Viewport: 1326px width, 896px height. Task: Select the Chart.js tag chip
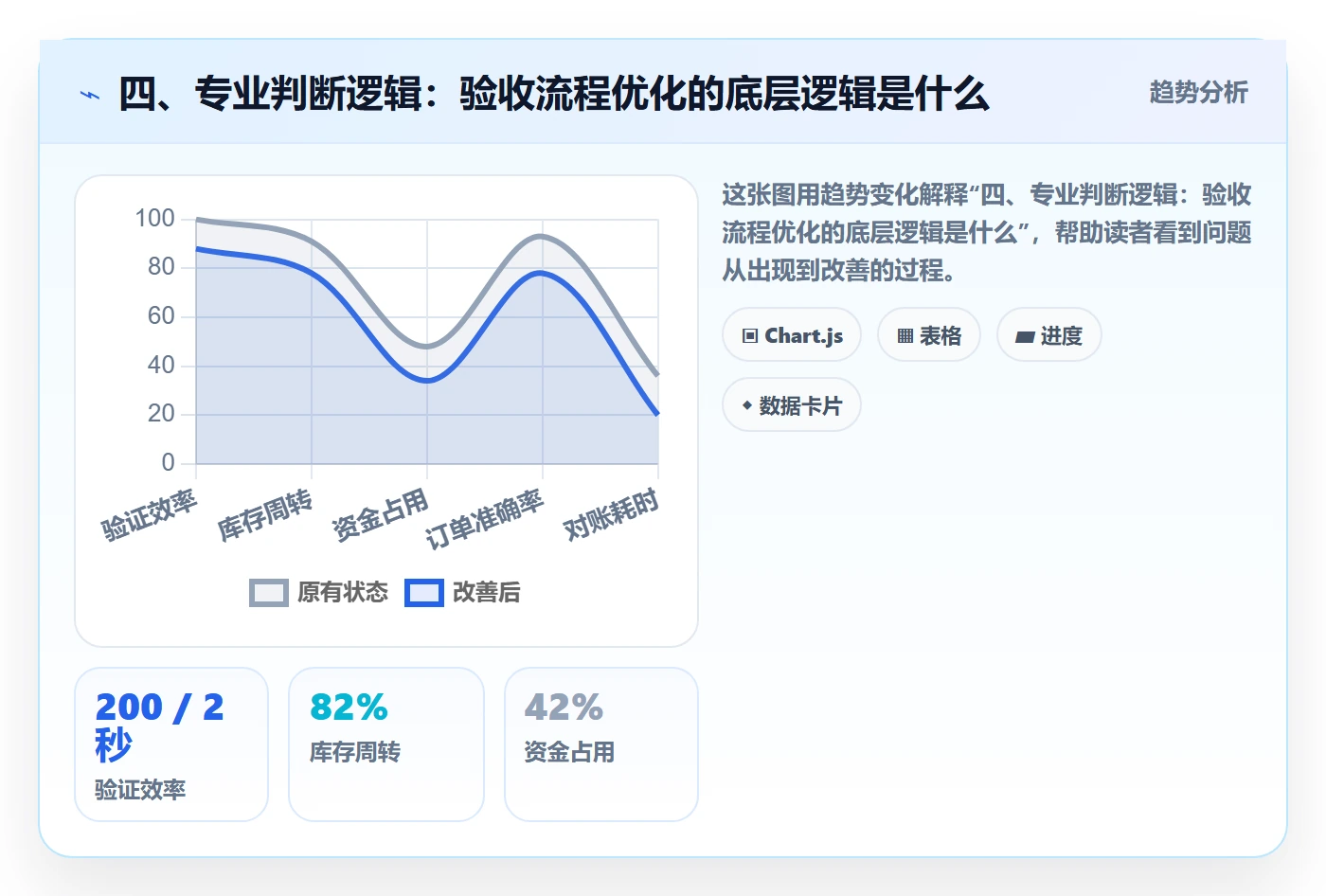792,335
